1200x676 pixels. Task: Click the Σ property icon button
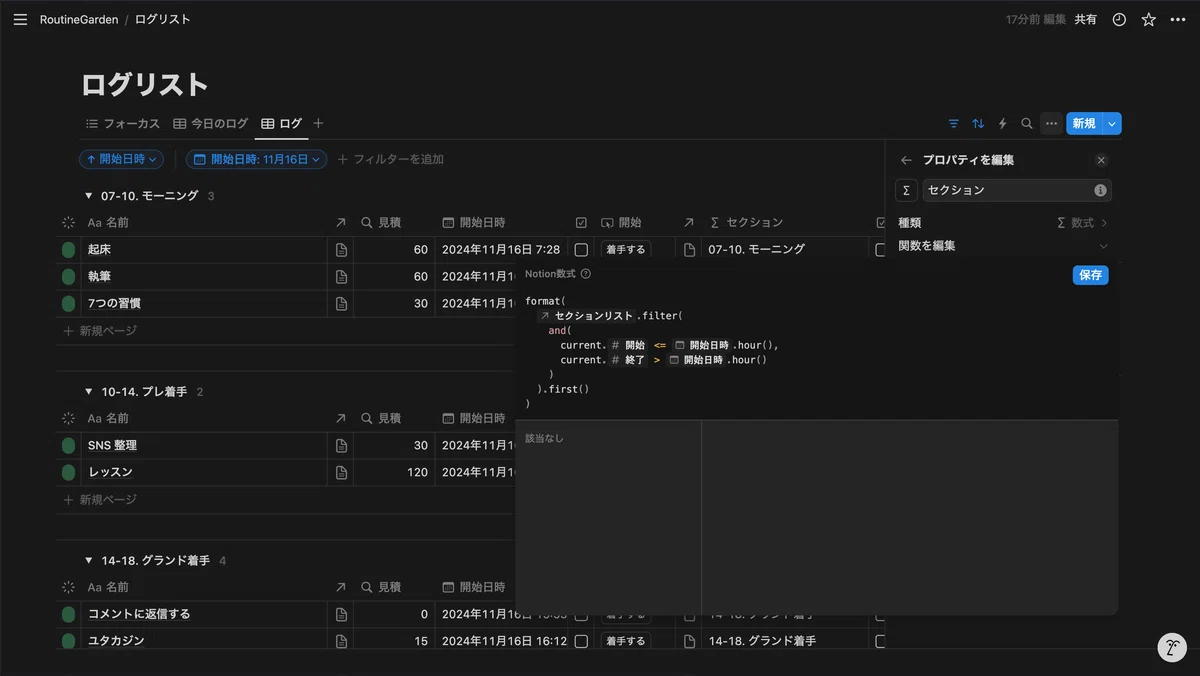click(906, 190)
